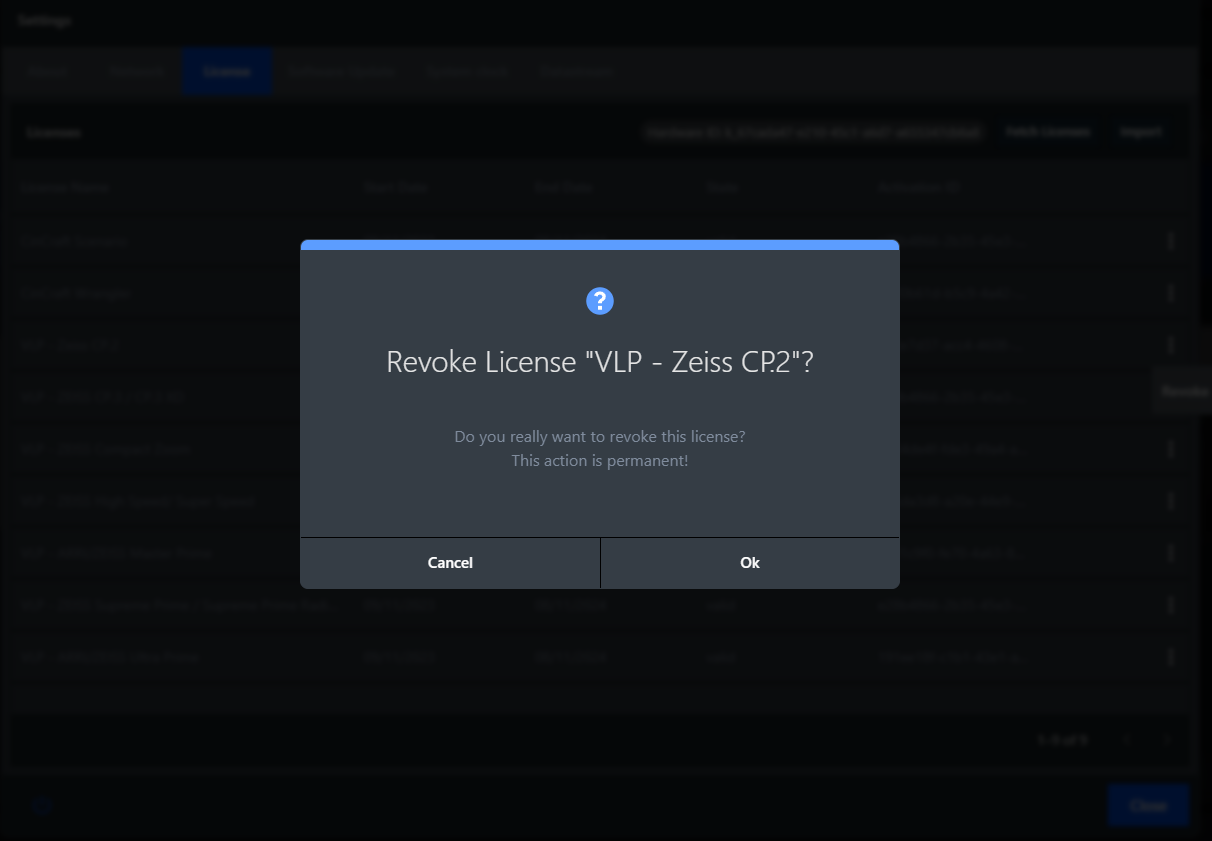Image resolution: width=1212 pixels, height=841 pixels.
Task: Go to next page of licenses
Action: pos(1166,740)
